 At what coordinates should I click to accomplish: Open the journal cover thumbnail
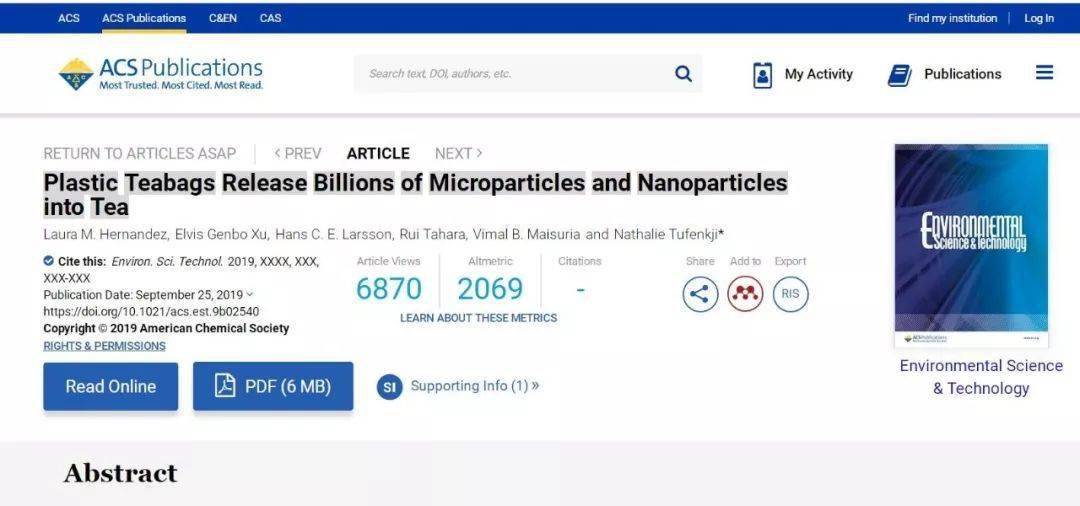point(971,245)
